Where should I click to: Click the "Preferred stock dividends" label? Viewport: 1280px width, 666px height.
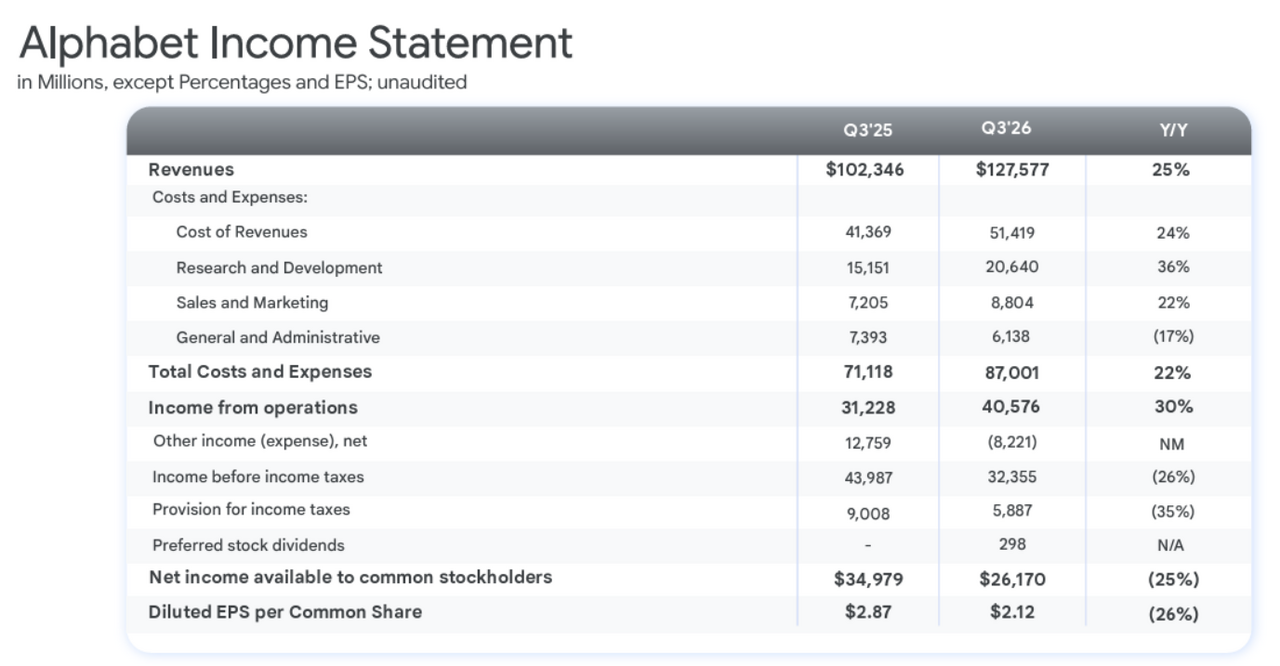click(x=248, y=546)
